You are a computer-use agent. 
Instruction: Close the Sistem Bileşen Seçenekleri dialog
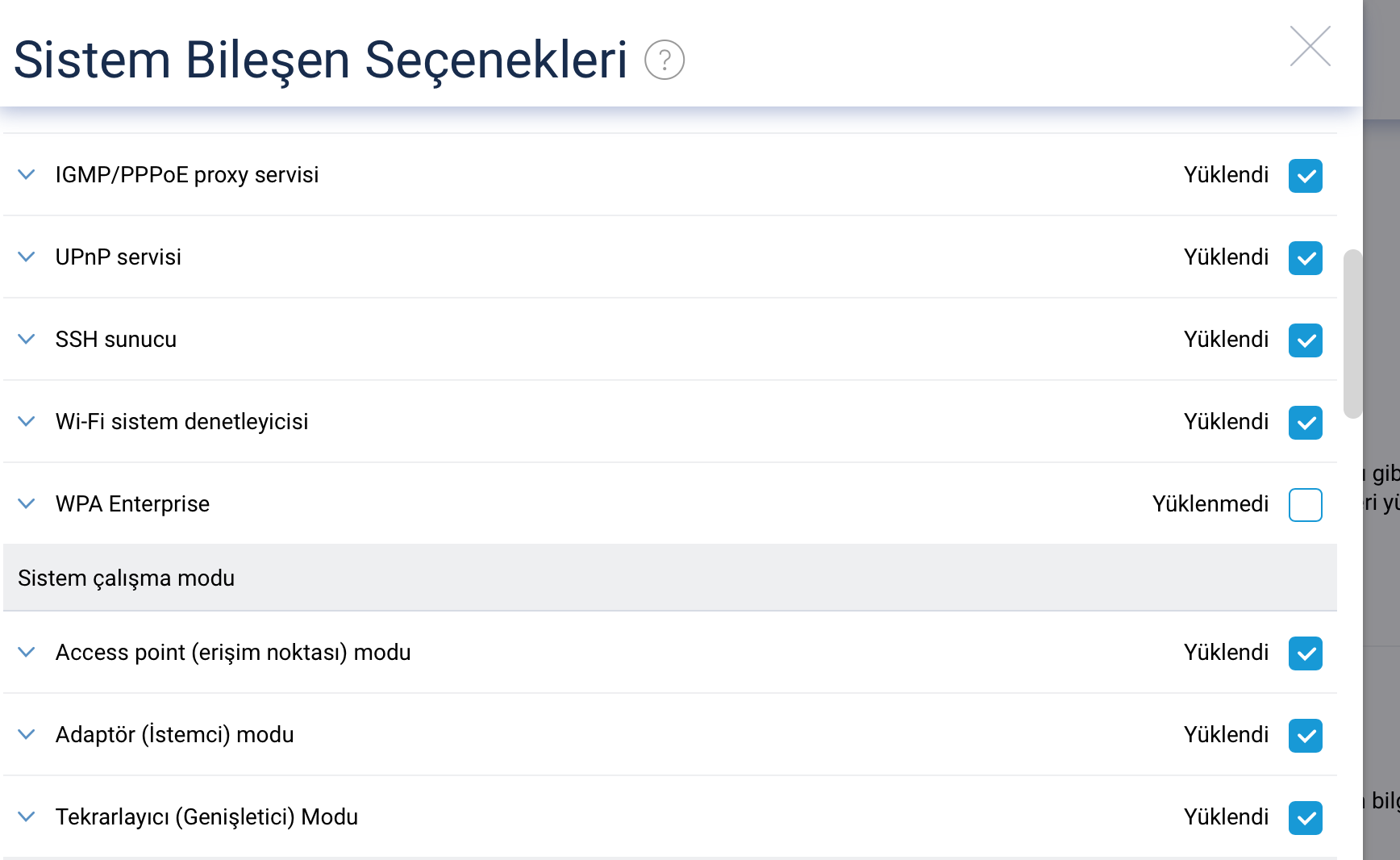pos(1310,47)
